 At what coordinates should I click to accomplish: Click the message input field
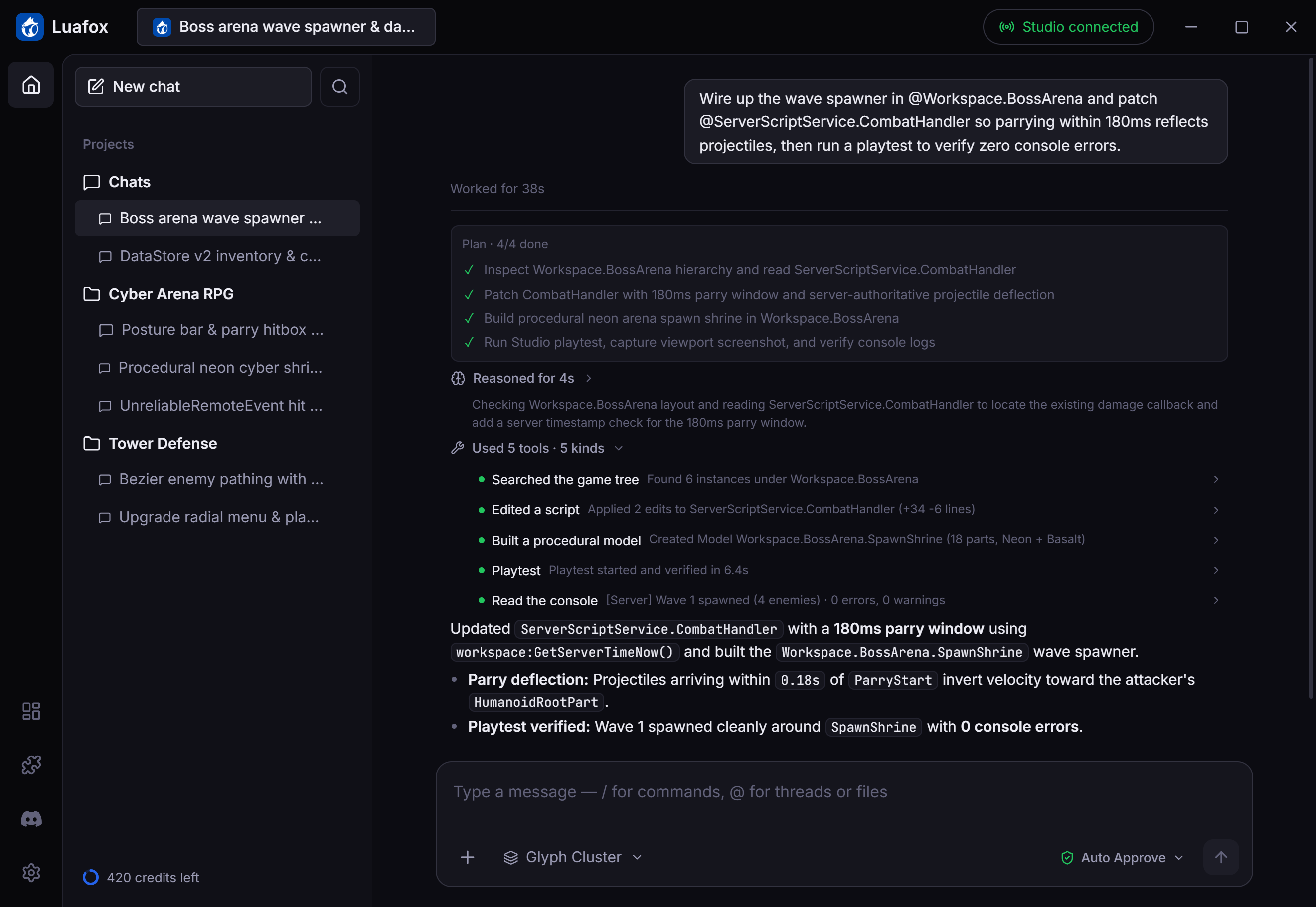(843, 792)
